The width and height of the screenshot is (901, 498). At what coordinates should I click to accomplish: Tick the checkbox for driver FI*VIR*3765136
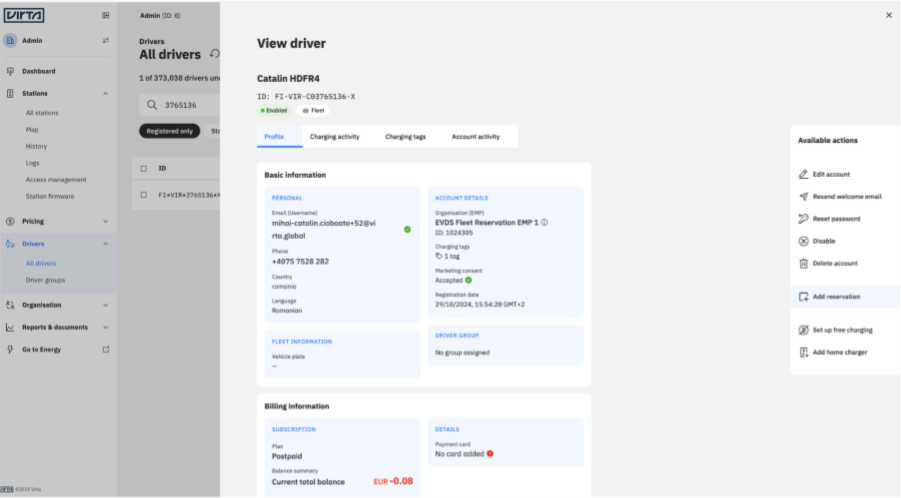click(144, 195)
